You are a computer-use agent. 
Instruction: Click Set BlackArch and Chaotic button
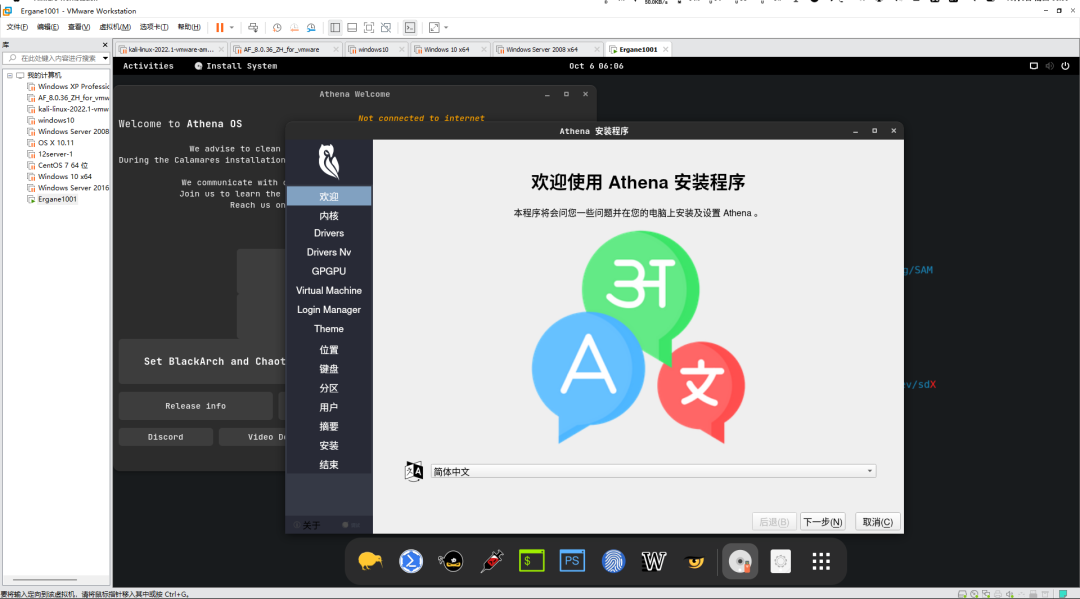click(202, 361)
